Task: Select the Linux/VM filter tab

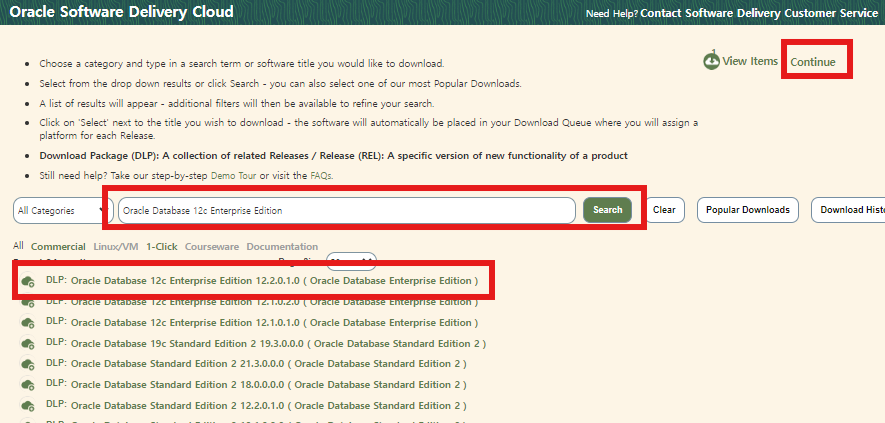Action: click(116, 247)
